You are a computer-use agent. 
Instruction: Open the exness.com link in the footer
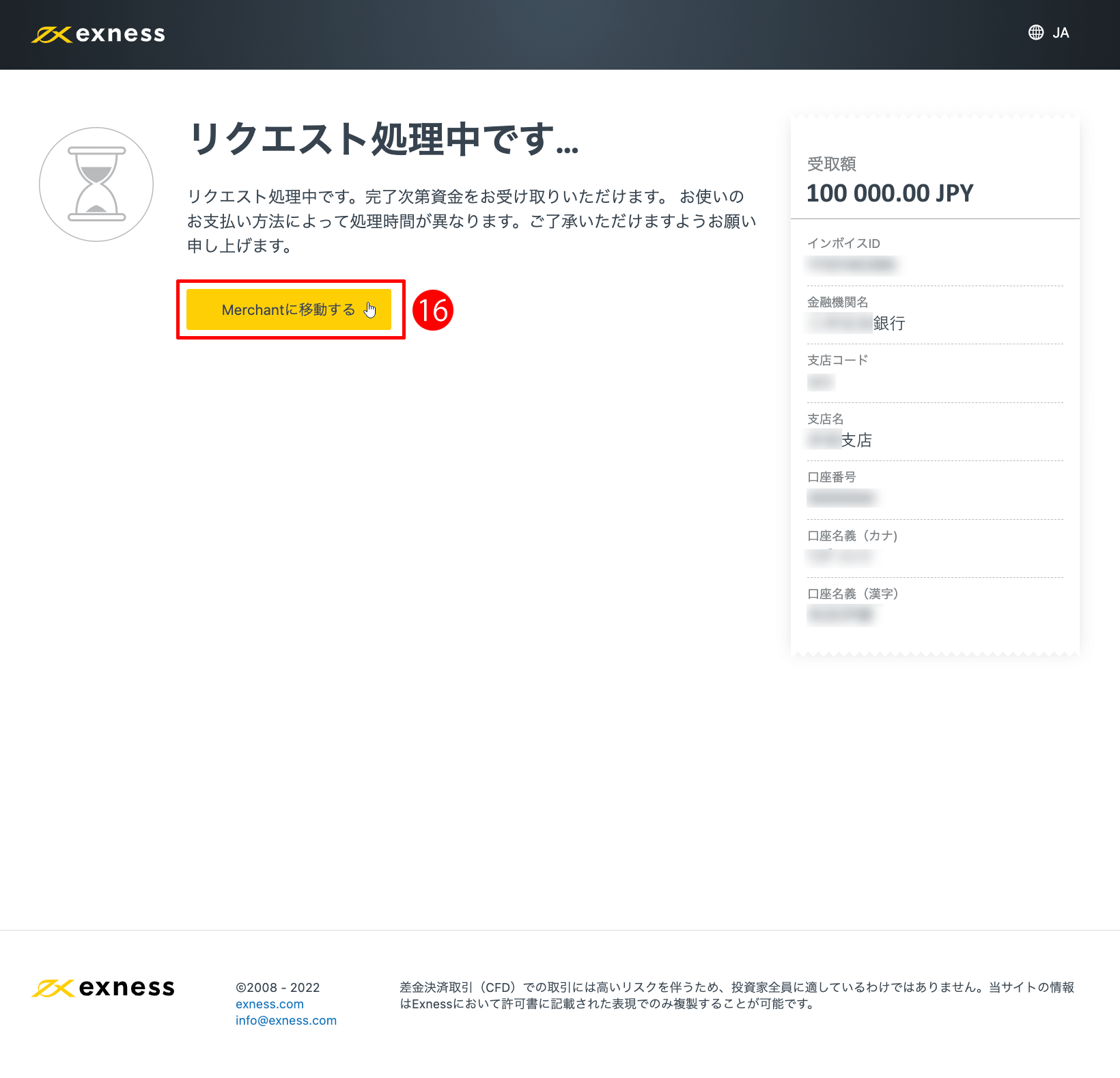270,1004
